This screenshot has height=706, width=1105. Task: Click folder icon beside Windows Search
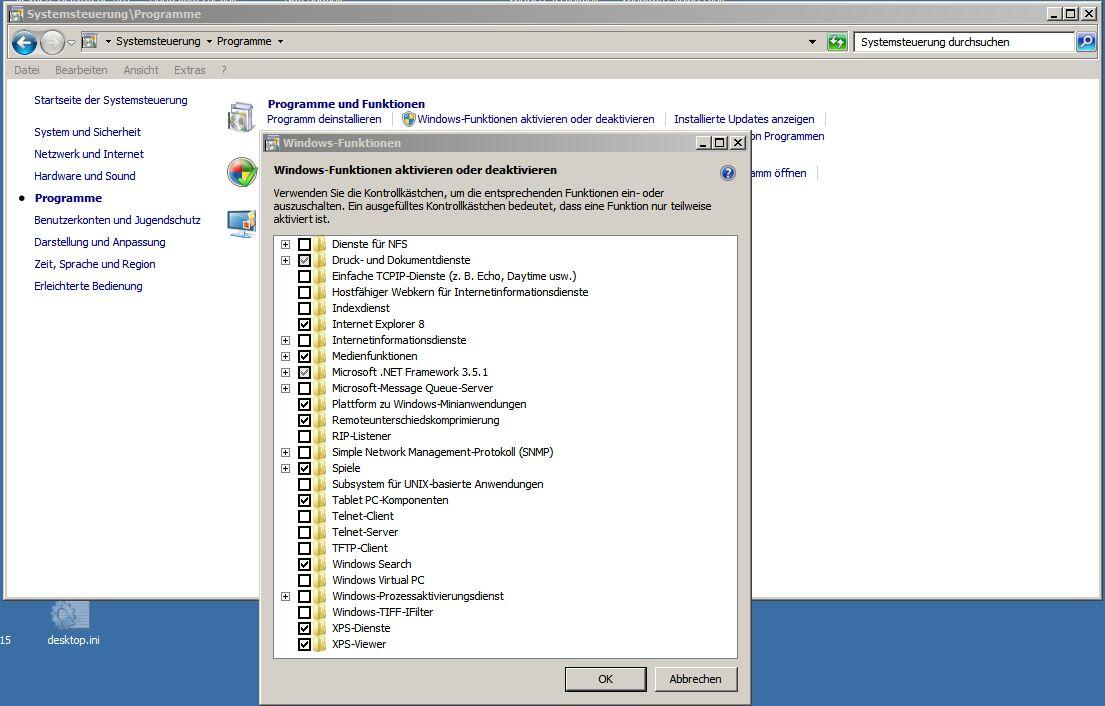pos(321,564)
